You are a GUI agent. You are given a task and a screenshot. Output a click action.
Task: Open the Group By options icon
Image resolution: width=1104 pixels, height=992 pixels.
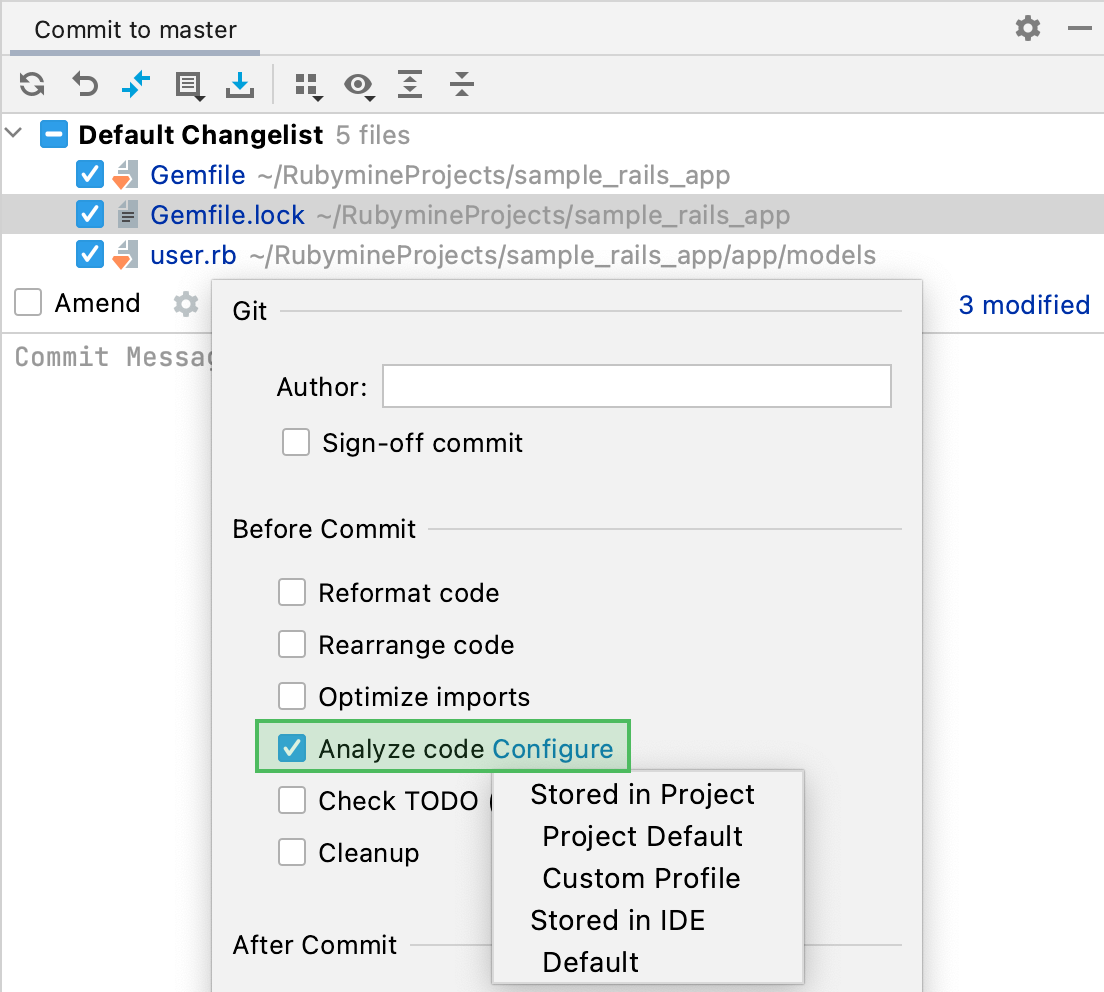(x=308, y=86)
